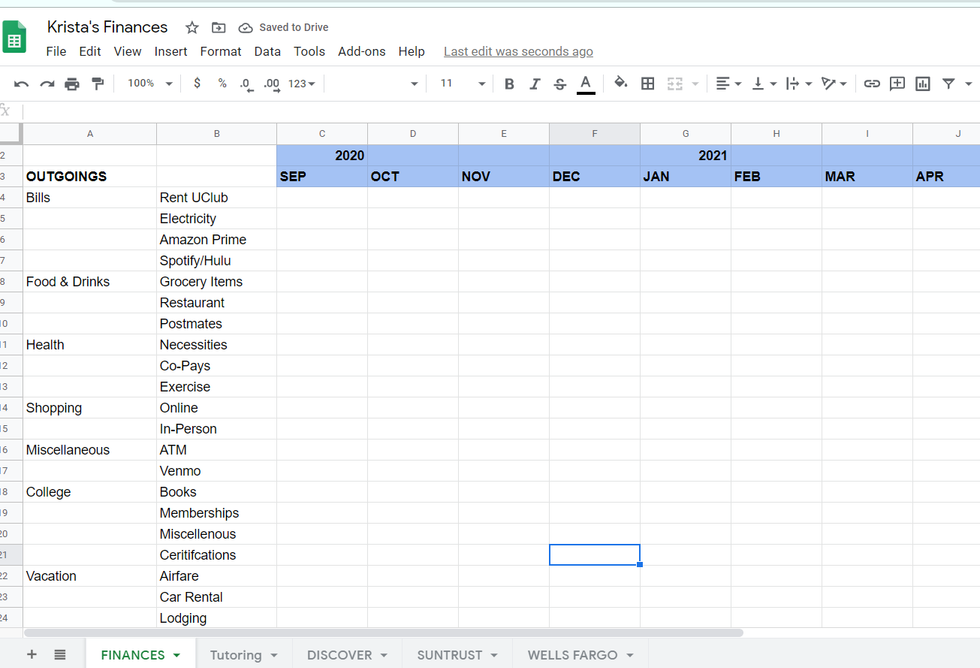Open the cell borders tool

click(648, 84)
